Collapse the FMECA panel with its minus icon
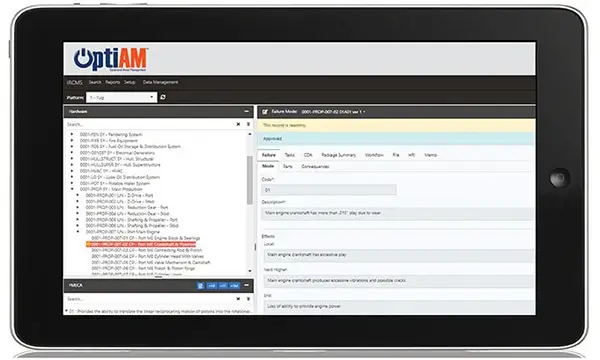The height and width of the screenshot is (360, 600). [x=246, y=285]
